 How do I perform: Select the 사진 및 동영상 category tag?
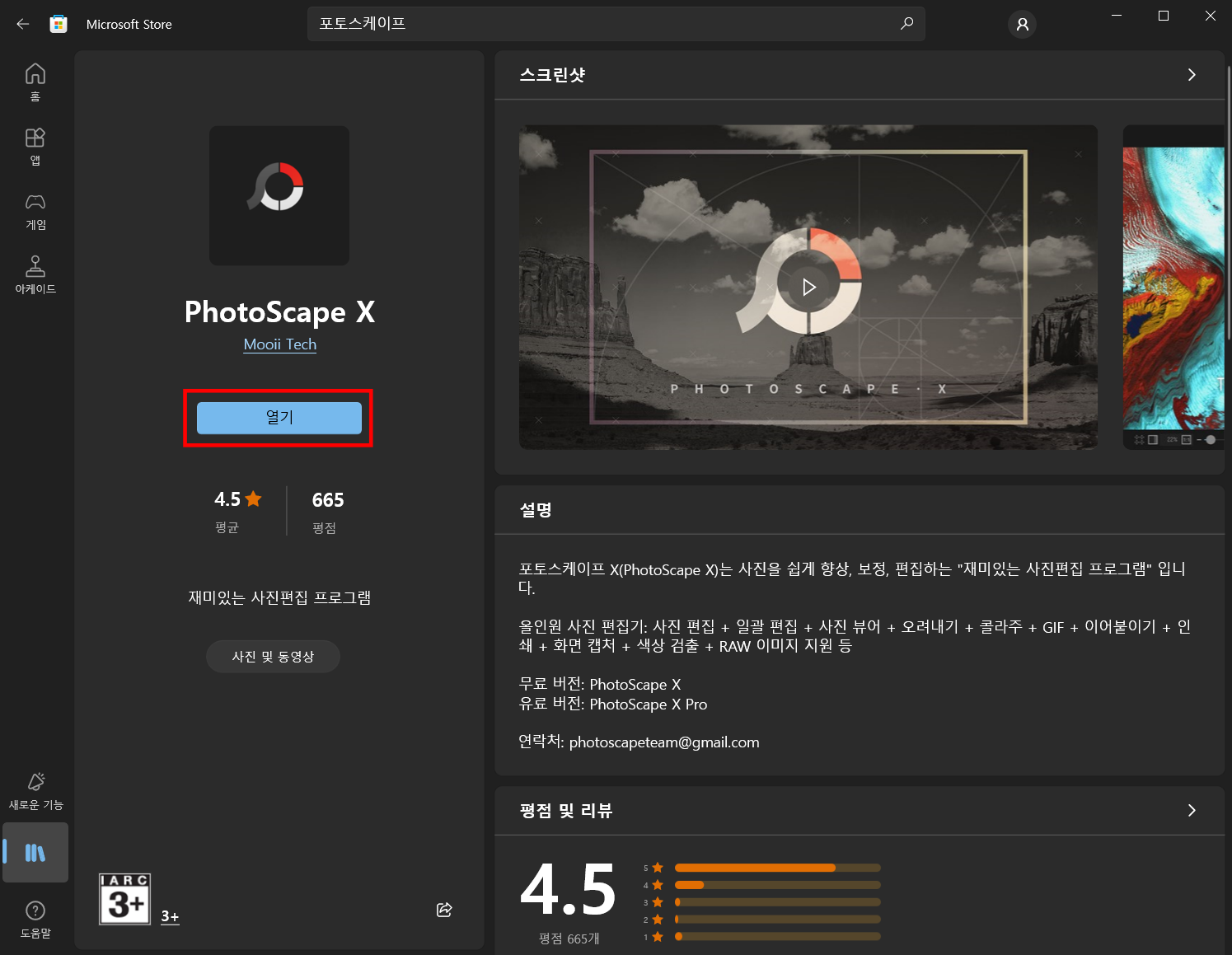tap(273, 657)
